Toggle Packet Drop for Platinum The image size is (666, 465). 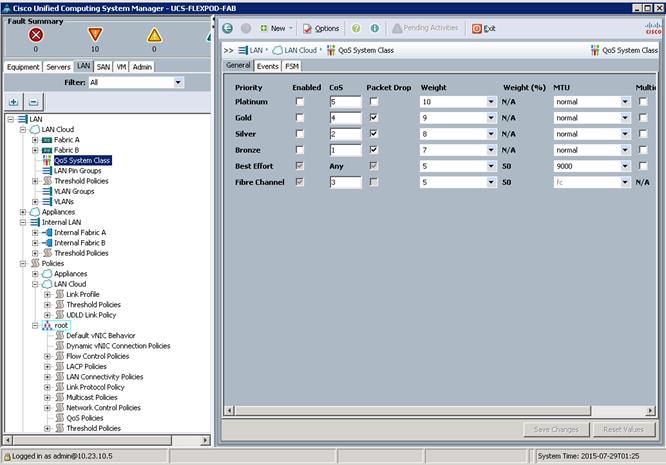[374, 101]
